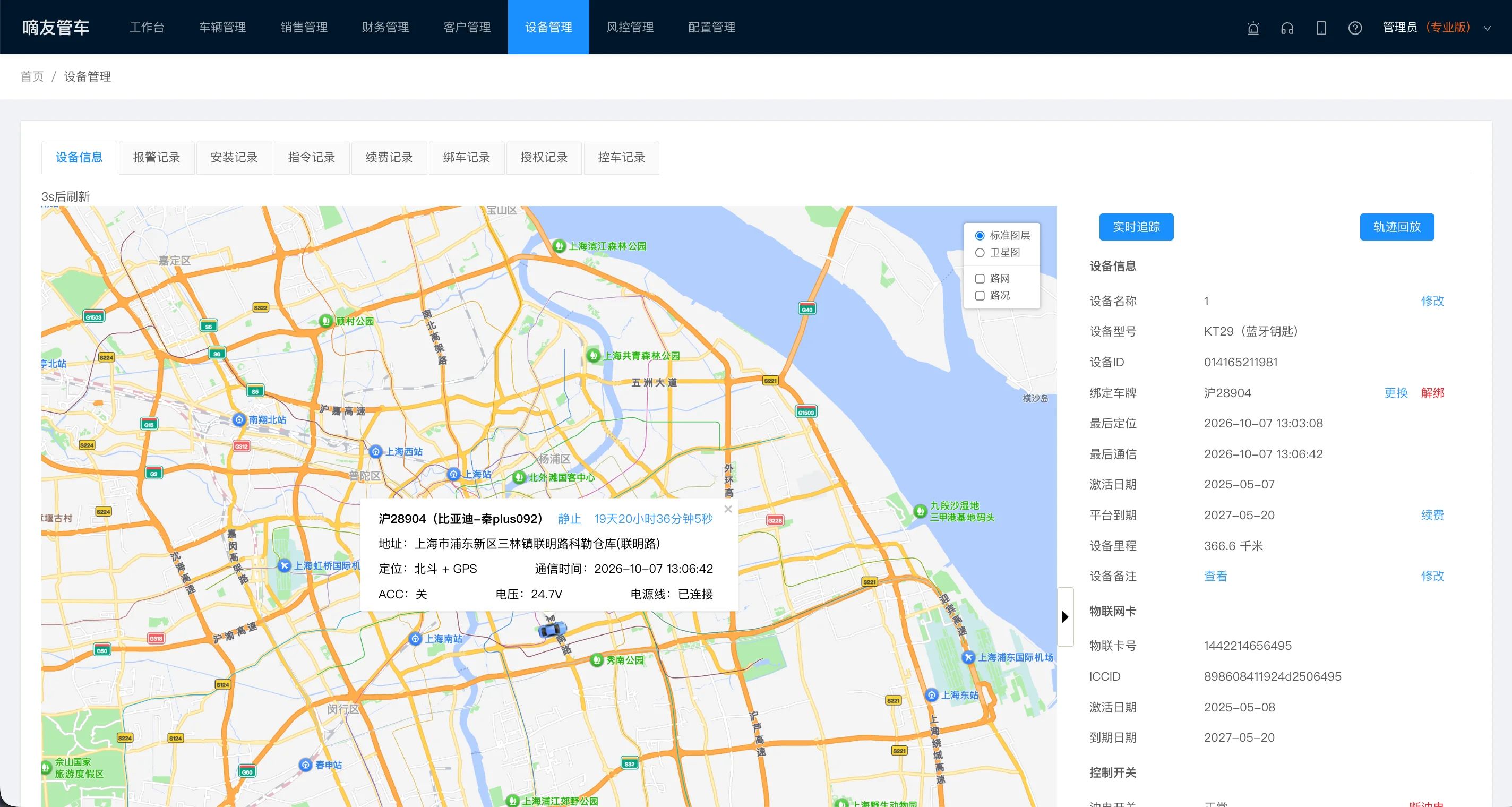Click the 上海东站 station marker

[x=932, y=695]
